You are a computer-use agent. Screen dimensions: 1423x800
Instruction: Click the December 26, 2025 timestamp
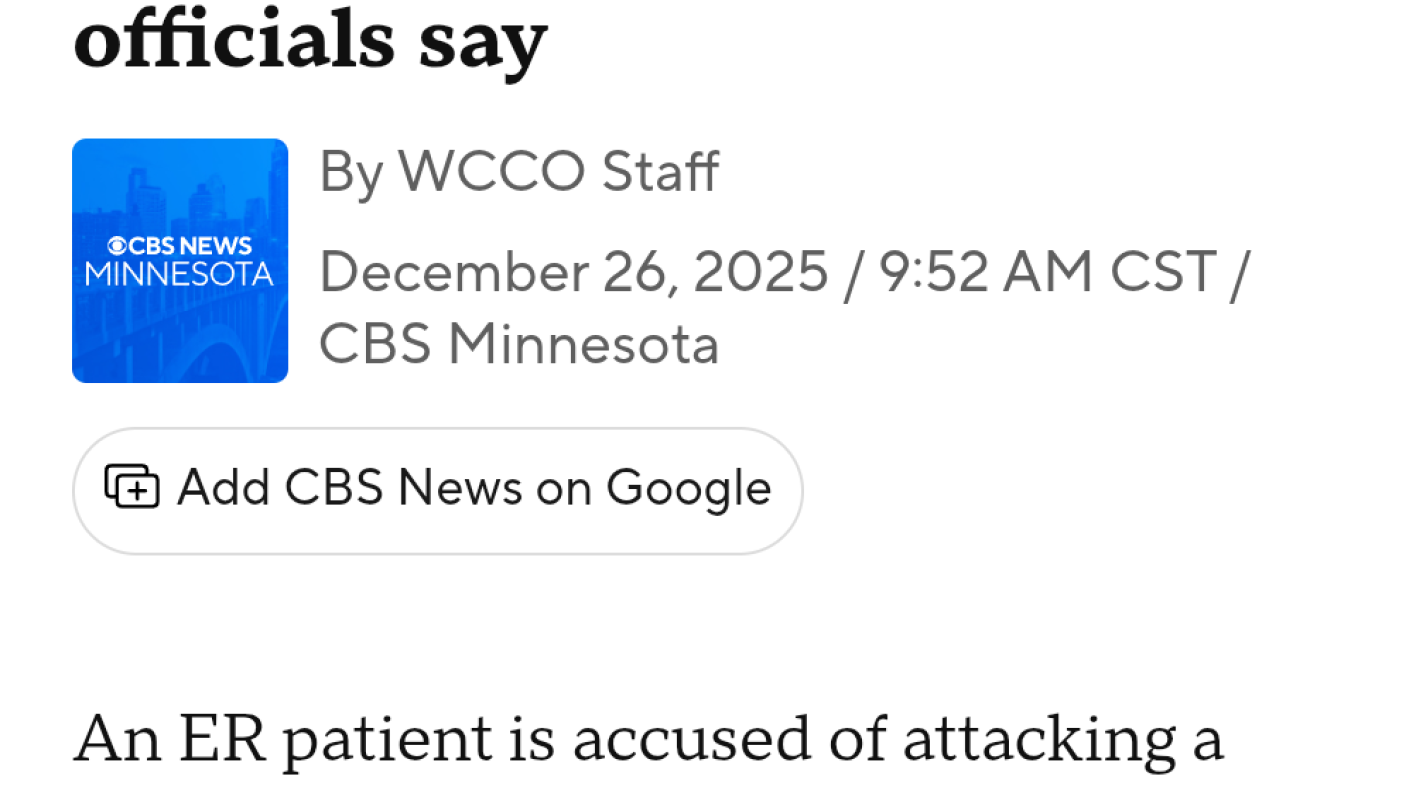coord(572,271)
